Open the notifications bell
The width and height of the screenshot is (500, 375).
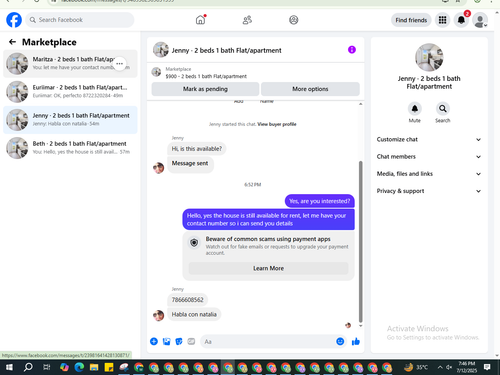coord(461,20)
